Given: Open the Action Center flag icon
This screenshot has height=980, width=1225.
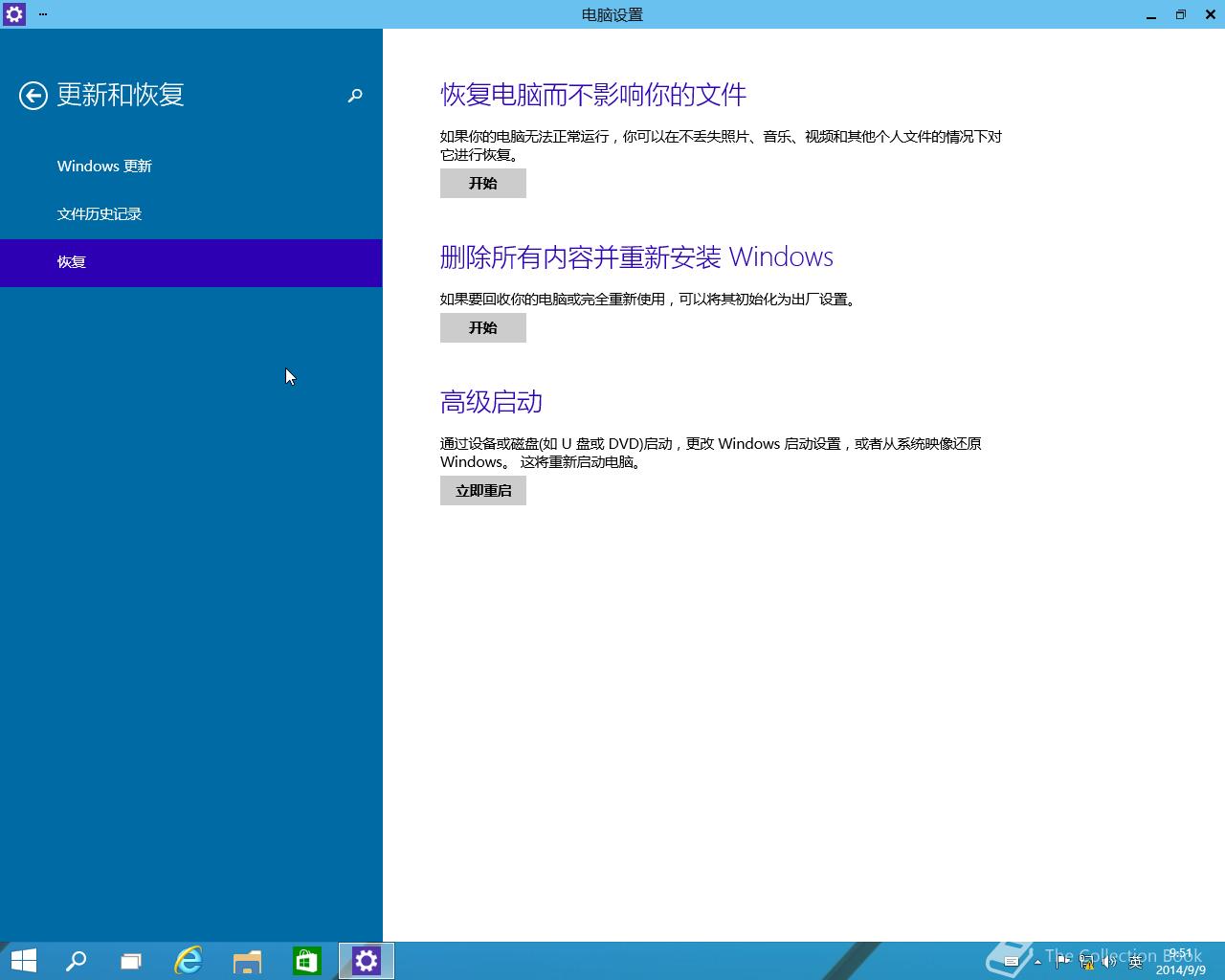Looking at the screenshot, I should 1062,961.
